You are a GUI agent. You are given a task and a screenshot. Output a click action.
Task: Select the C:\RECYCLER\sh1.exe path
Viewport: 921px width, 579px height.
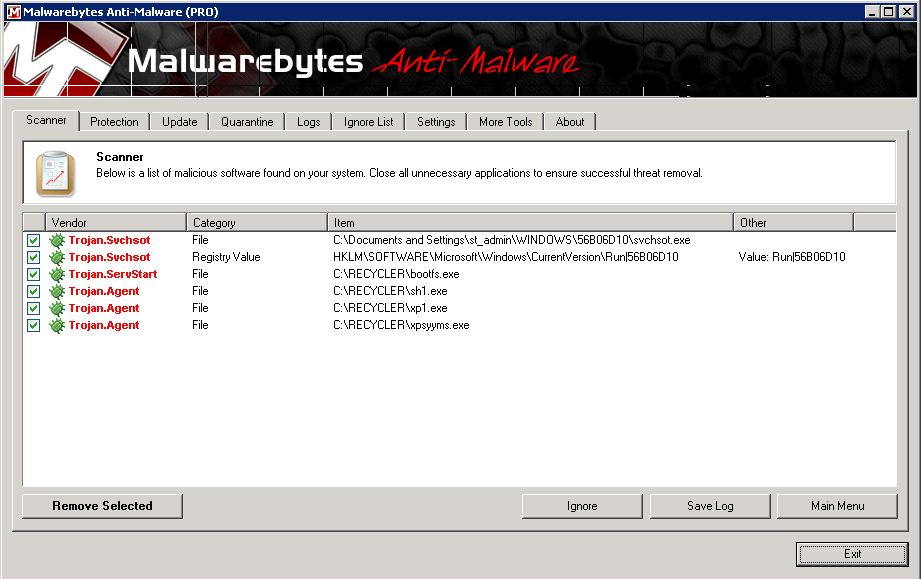click(391, 291)
